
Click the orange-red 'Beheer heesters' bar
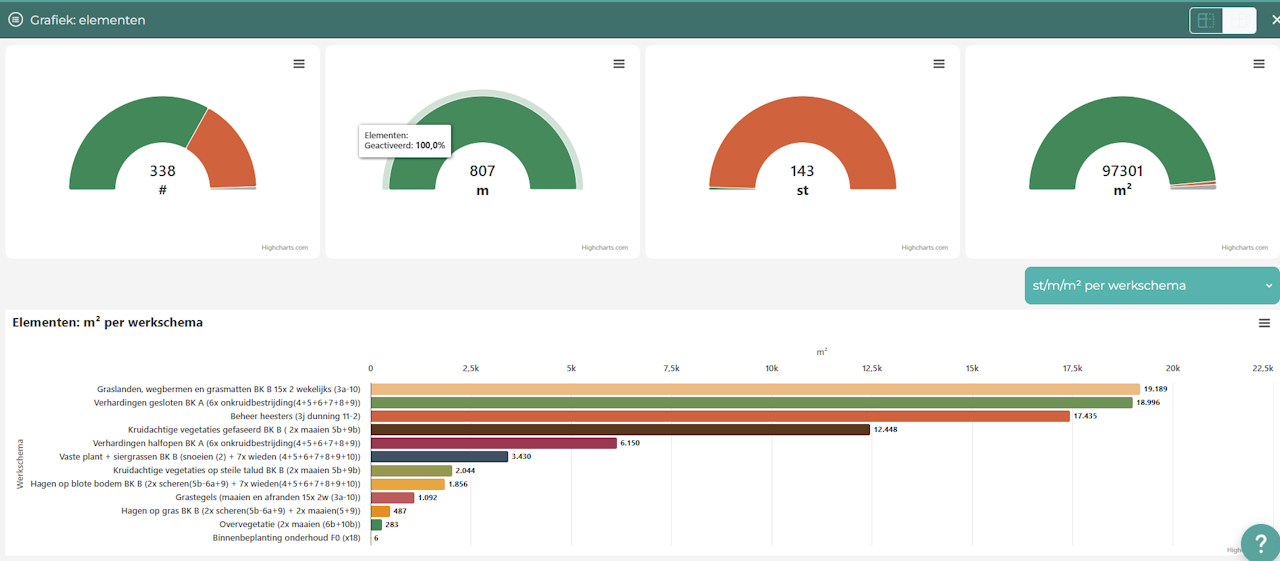click(720, 416)
